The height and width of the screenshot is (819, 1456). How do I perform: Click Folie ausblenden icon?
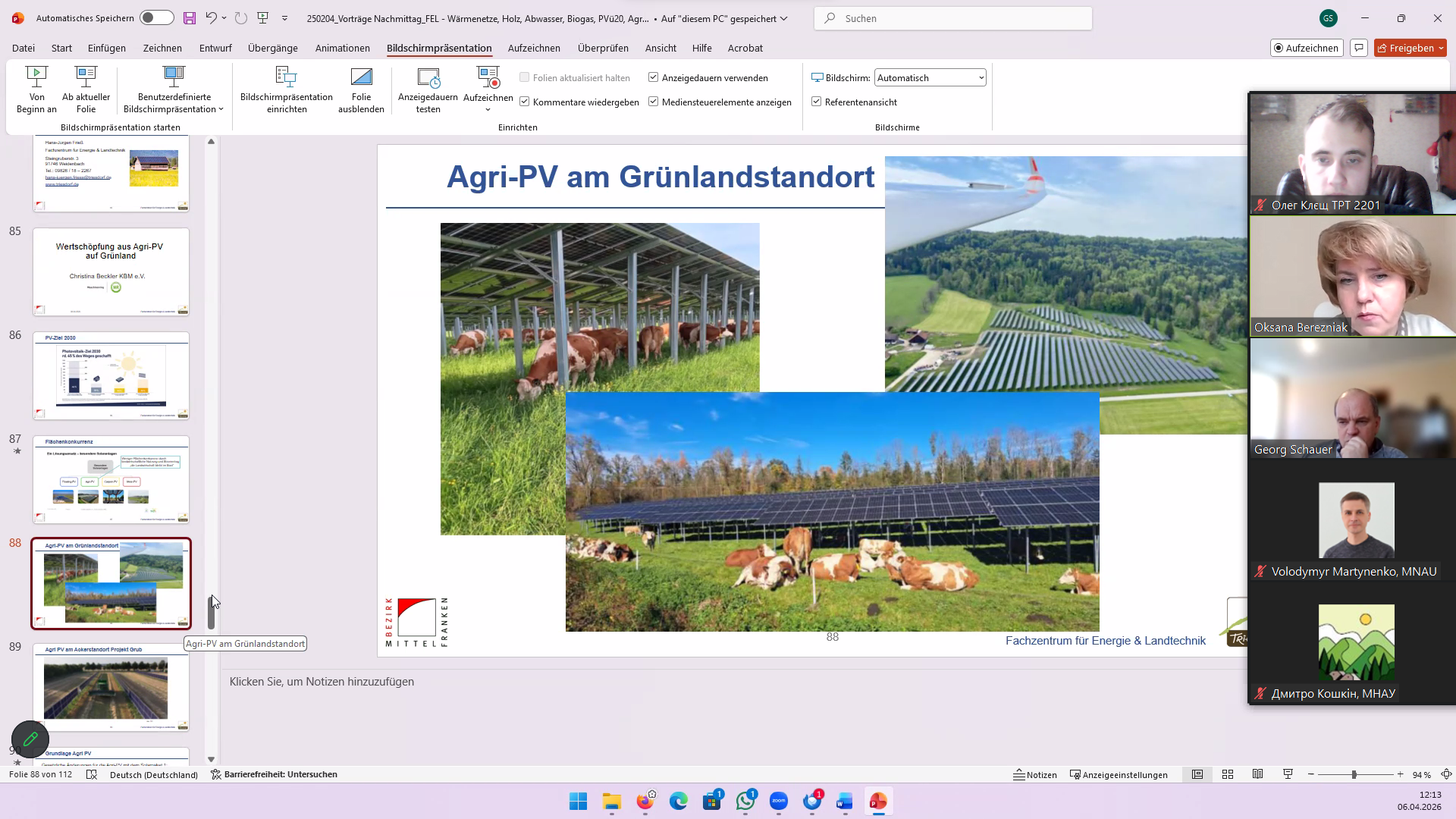click(361, 77)
